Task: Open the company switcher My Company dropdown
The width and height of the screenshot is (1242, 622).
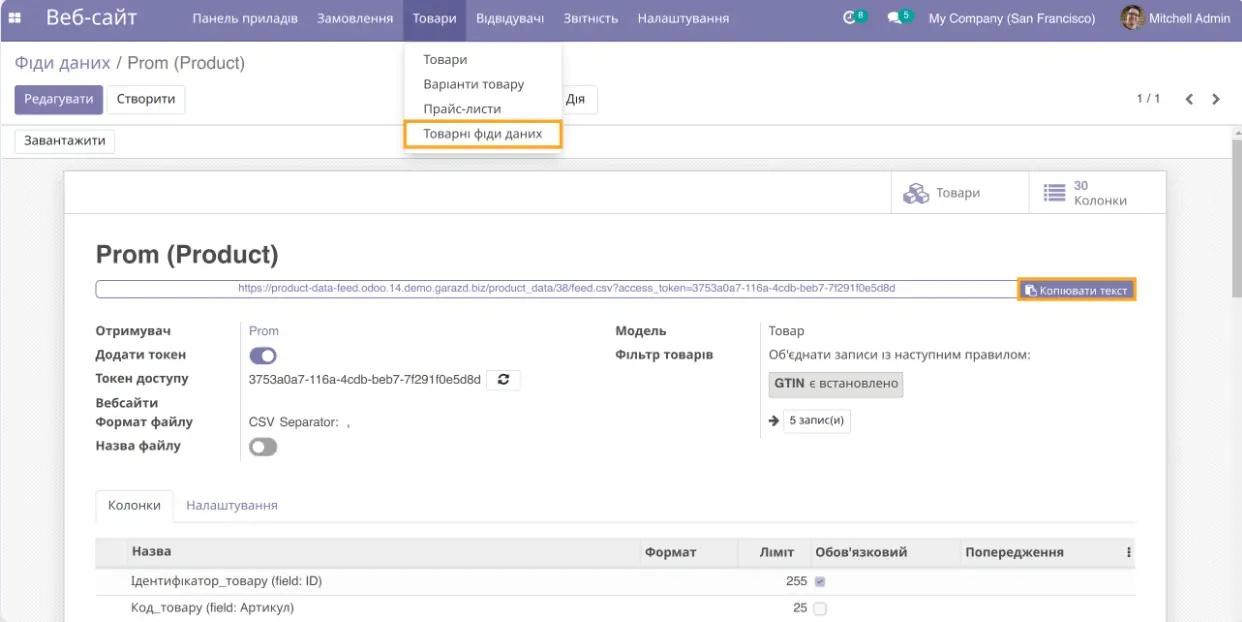Action: (x=1011, y=18)
